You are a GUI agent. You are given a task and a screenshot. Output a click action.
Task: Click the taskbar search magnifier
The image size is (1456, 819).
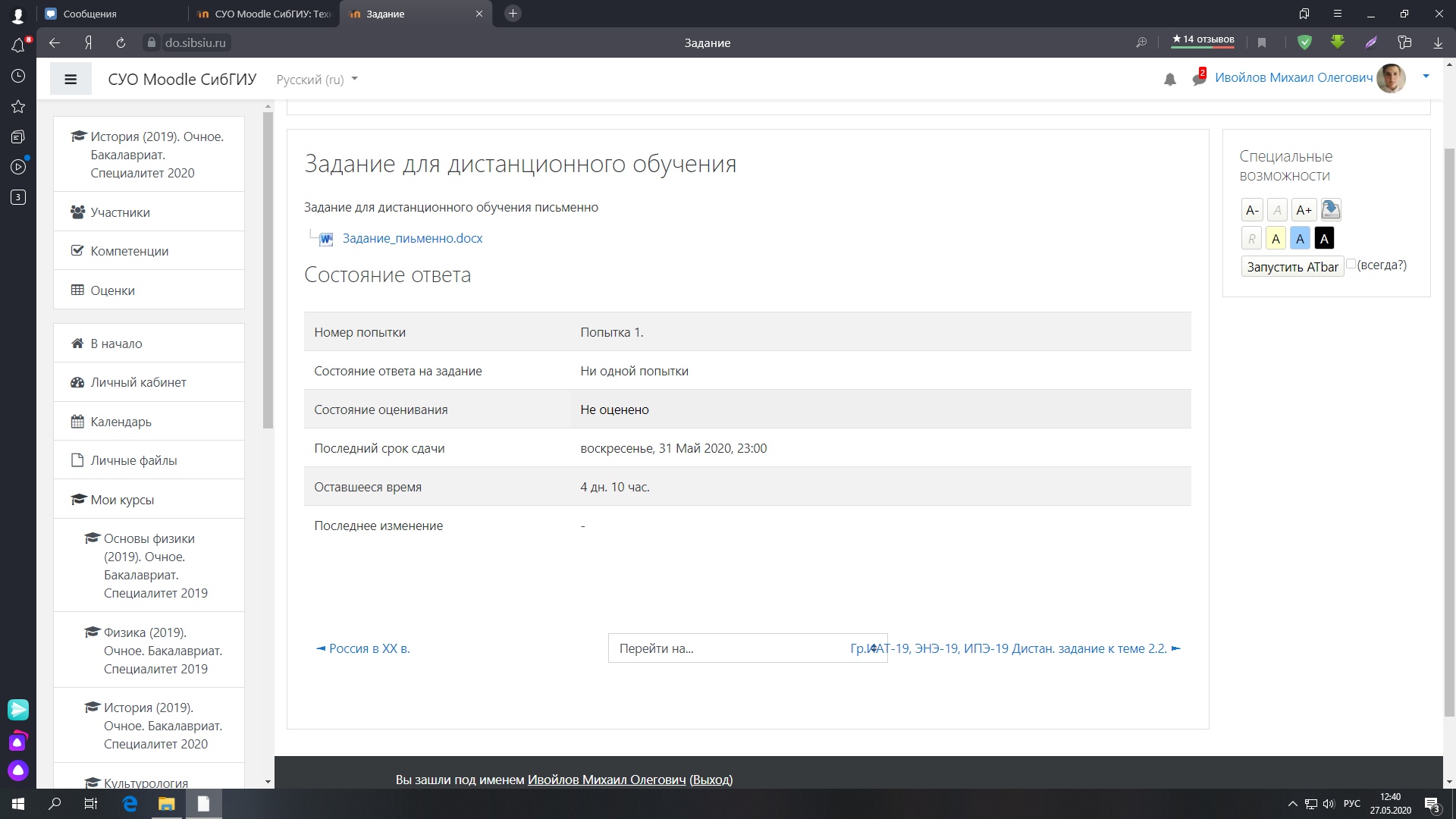55,804
